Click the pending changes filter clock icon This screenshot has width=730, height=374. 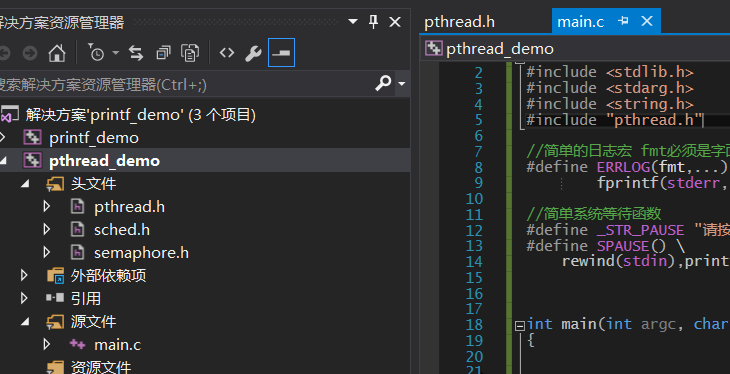pyautogui.click(x=96, y=53)
